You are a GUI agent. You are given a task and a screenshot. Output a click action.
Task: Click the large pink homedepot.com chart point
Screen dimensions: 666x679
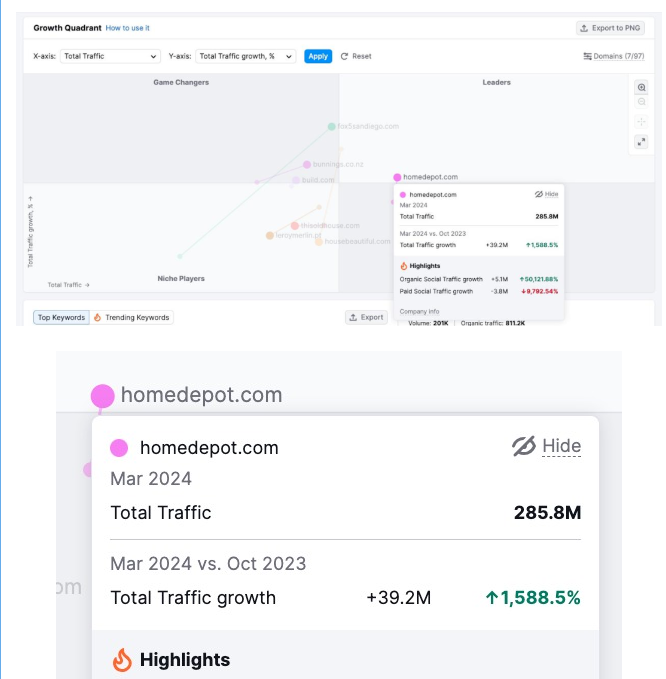click(103, 396)
